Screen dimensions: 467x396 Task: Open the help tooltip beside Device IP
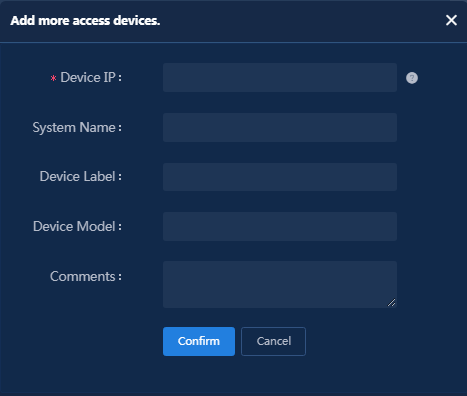(412, 78)
